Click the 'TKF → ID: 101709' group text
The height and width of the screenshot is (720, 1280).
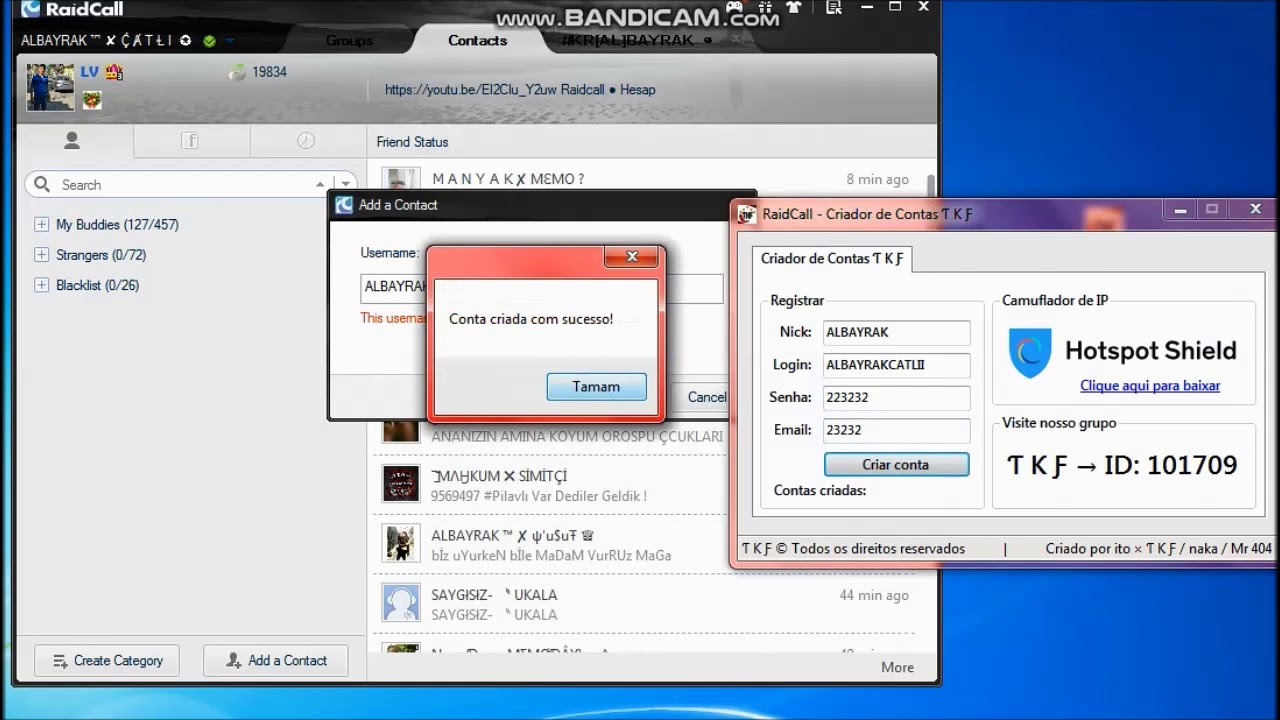[x=1122, y=465]
